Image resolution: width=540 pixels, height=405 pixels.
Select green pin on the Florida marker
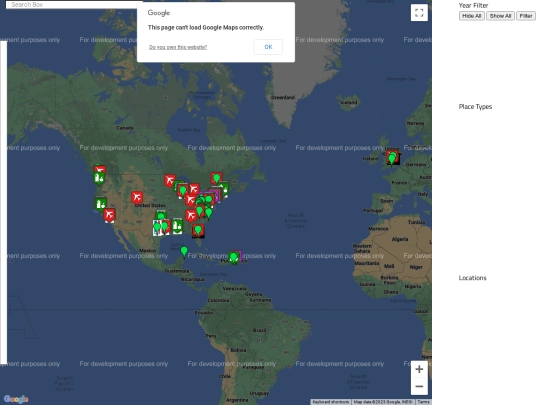pos(198,230)
